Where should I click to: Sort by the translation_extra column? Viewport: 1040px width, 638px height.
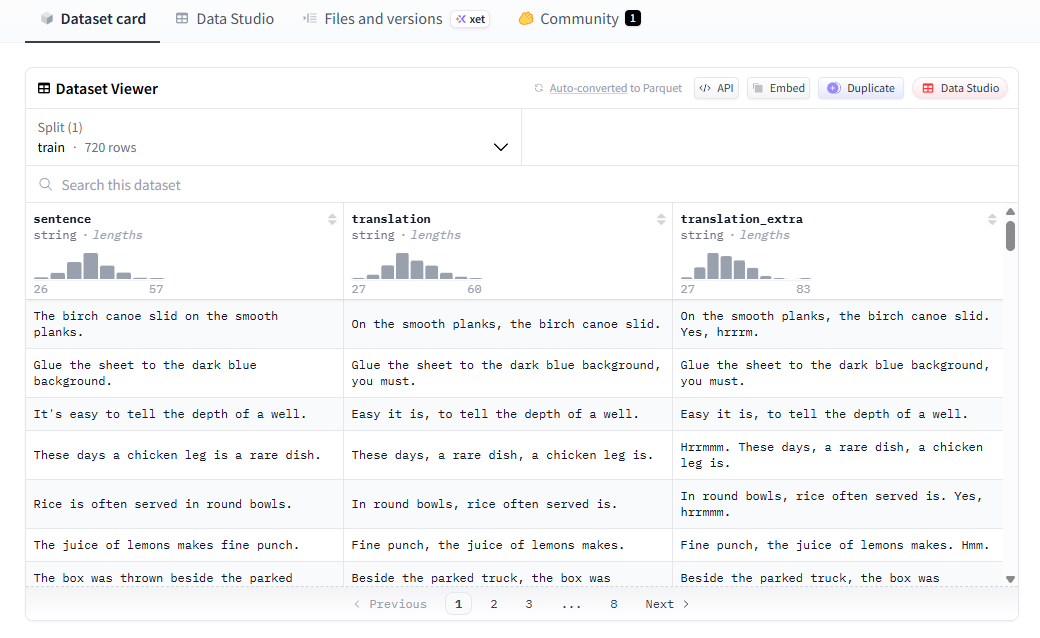[x=992, y=220]
